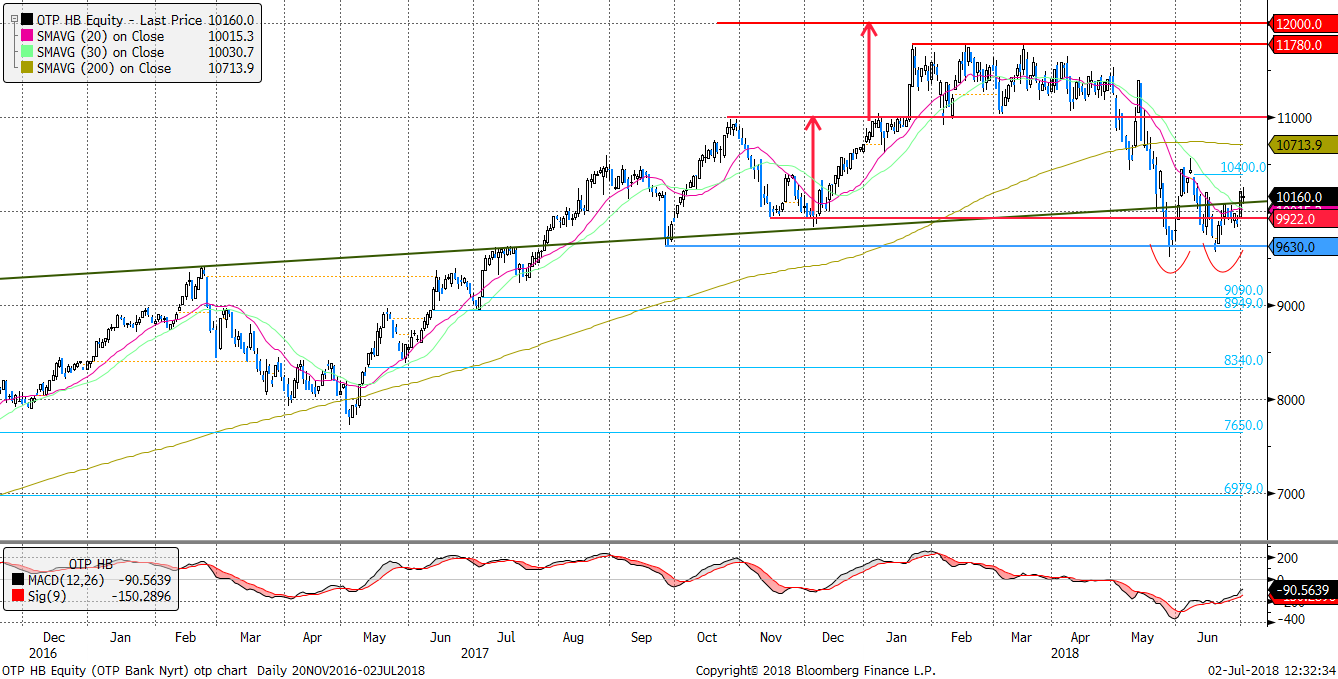Click the light blue 10400.0 level label
The height and width of the screenshot is (679, 1338).
[x=1244, y=167]
